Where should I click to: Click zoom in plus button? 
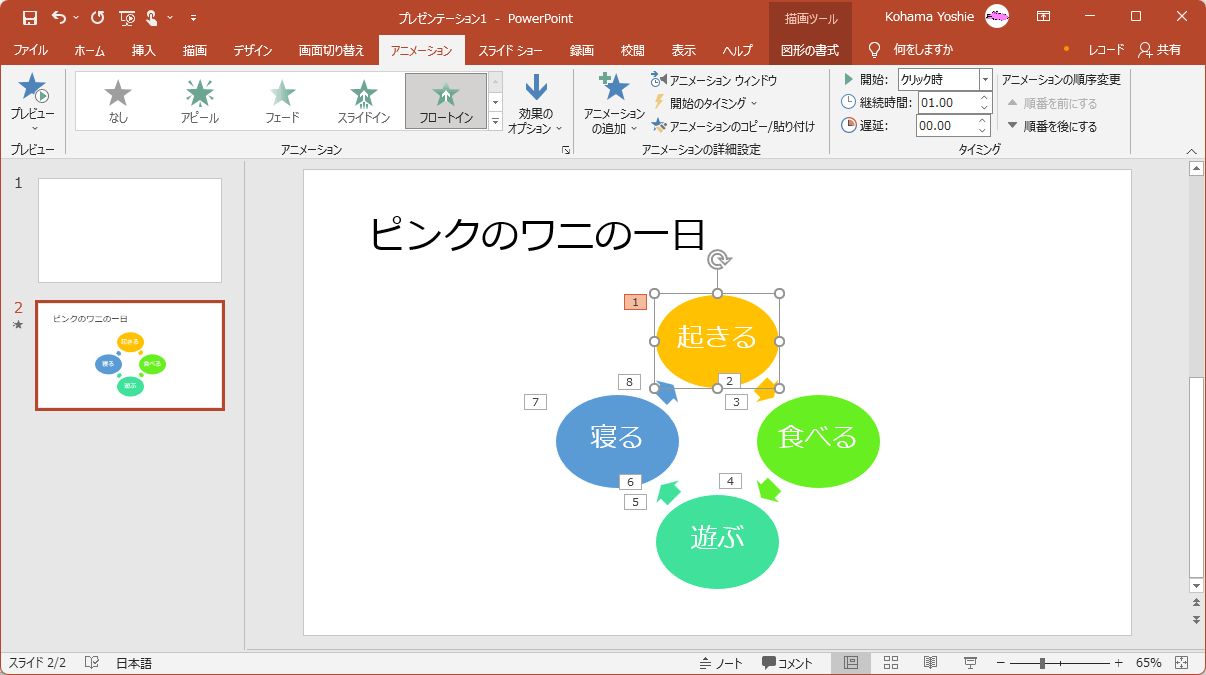[1118, 663]
